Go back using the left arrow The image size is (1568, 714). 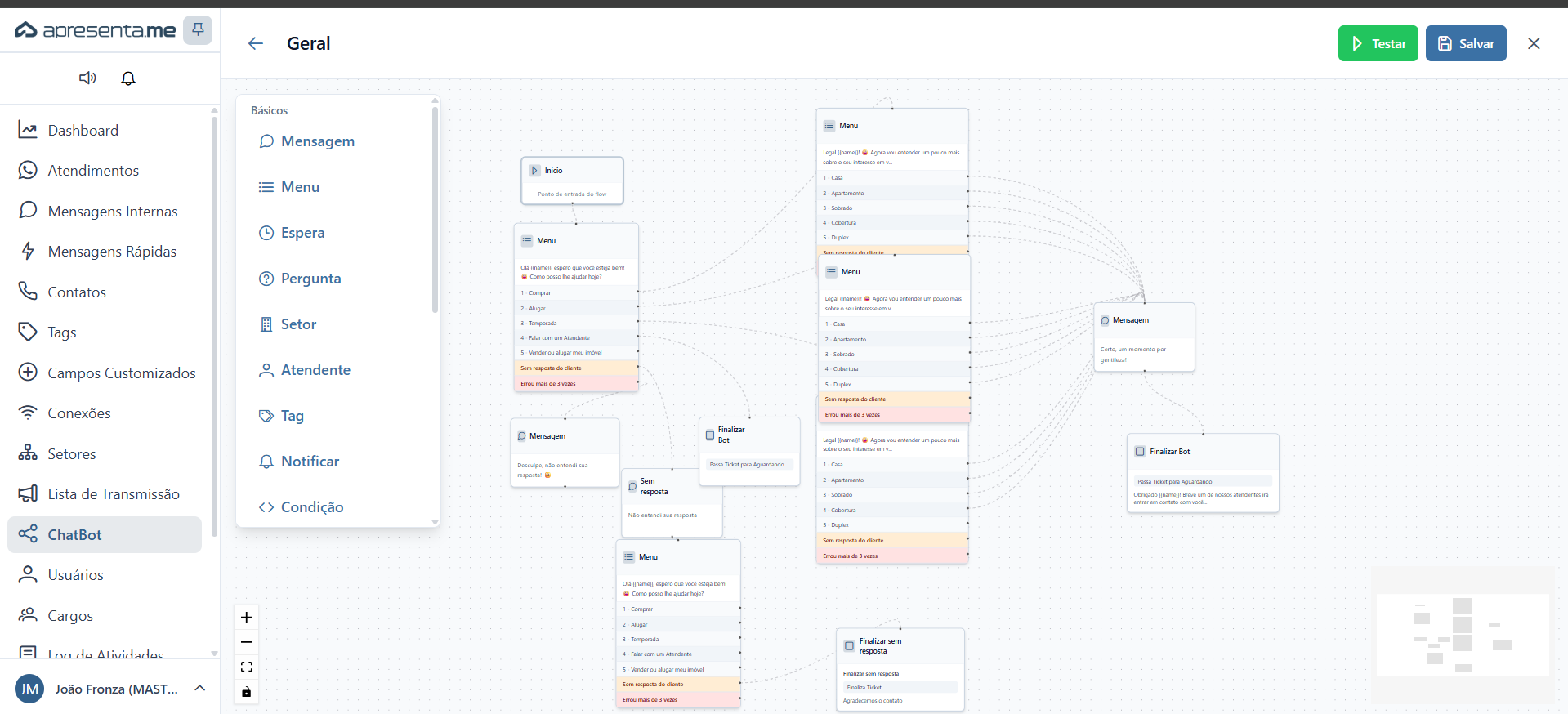point(256,43)
